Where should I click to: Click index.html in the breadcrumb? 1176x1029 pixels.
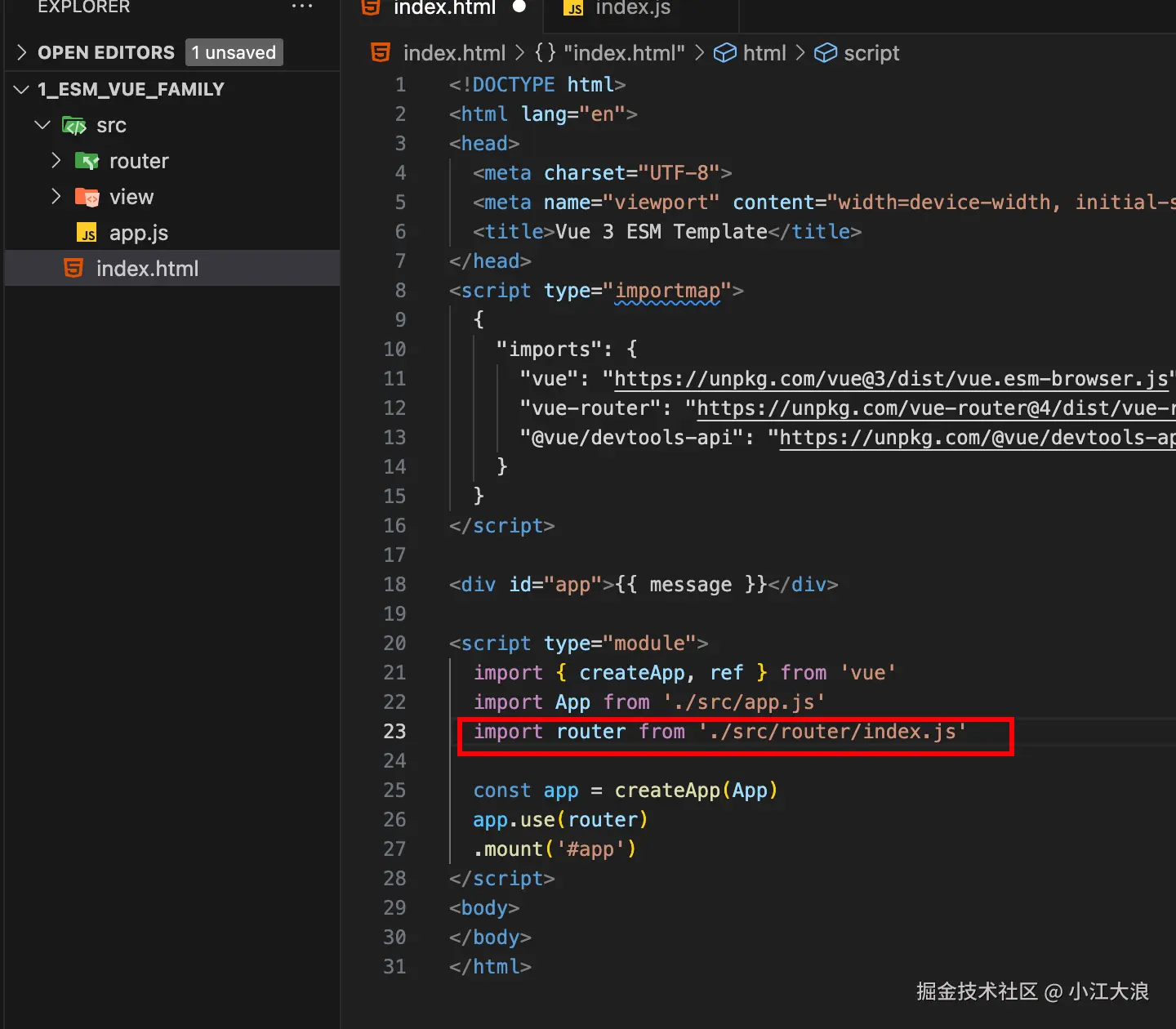coord(455,53)
